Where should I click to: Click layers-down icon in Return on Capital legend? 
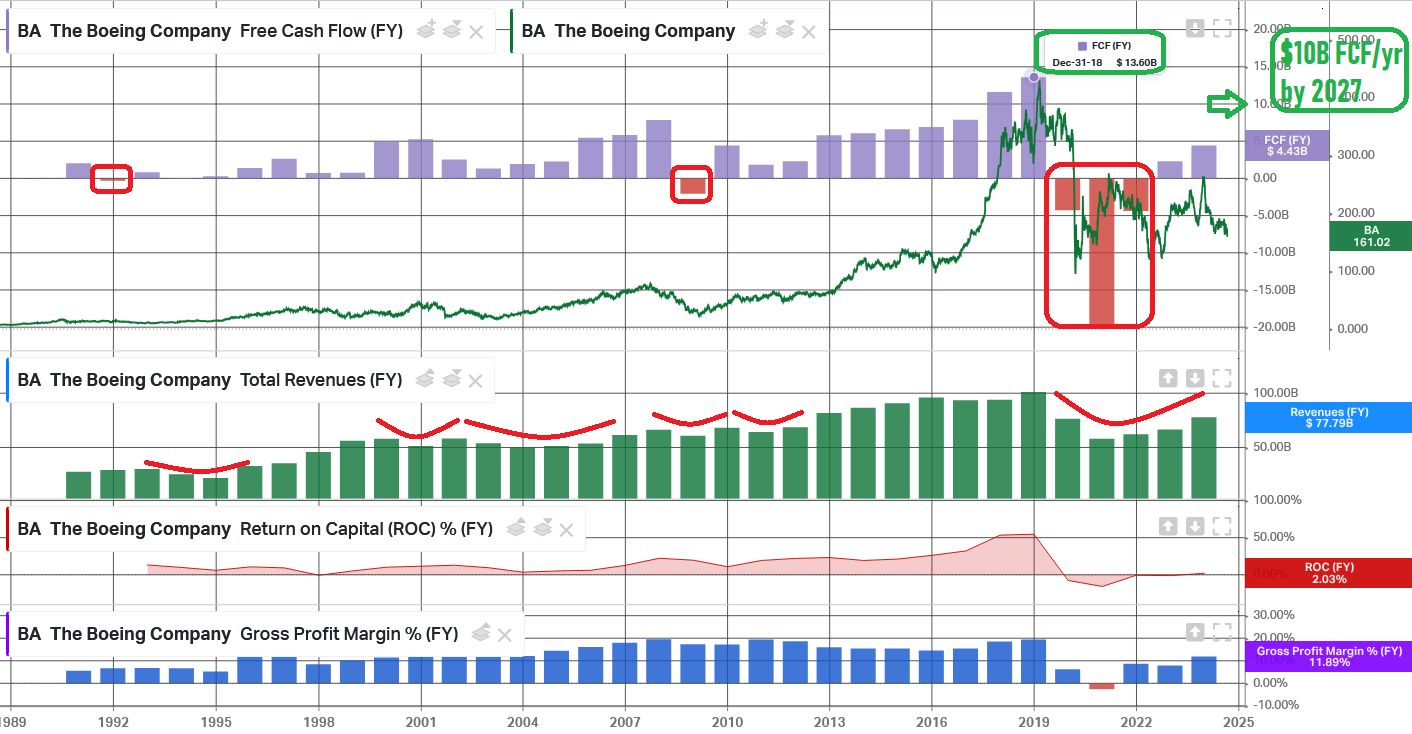click(x=543, y=528)
